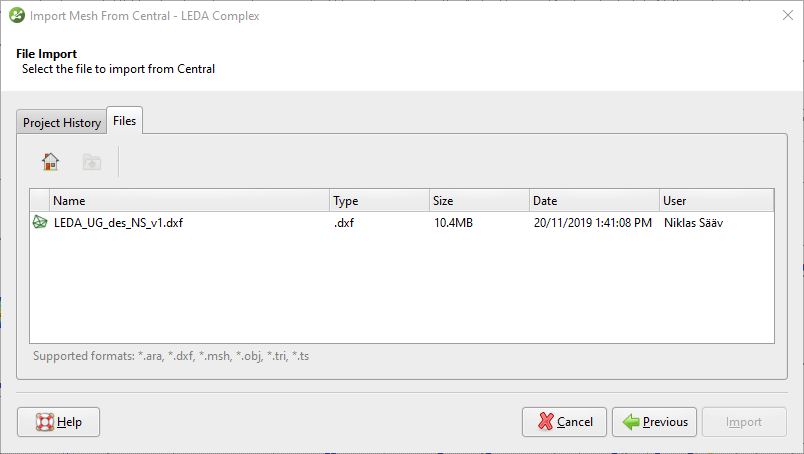Sort files by Type column header
The image size is (804, 454).
379,201
